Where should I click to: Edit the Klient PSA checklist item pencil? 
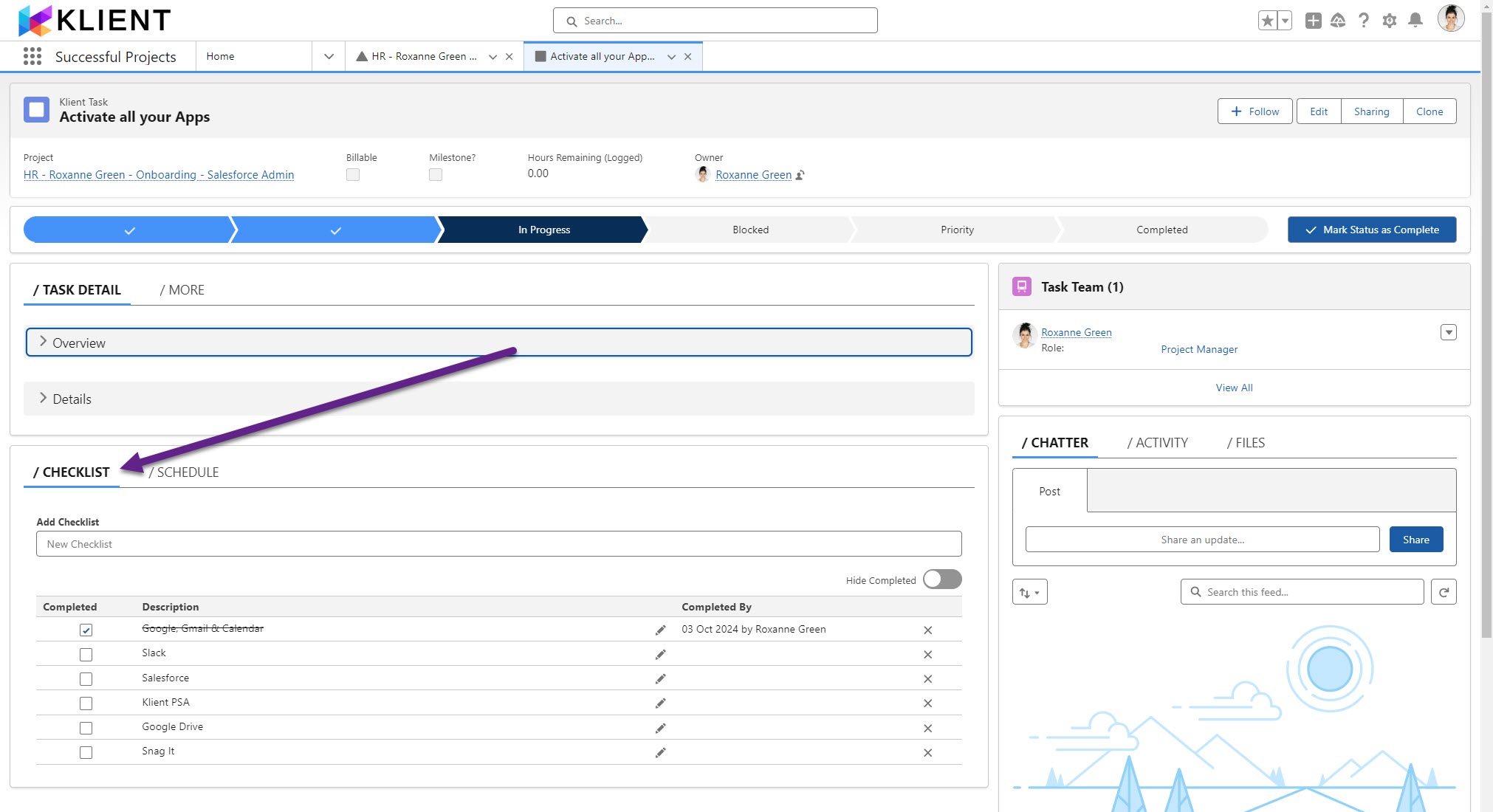point(660,703)
